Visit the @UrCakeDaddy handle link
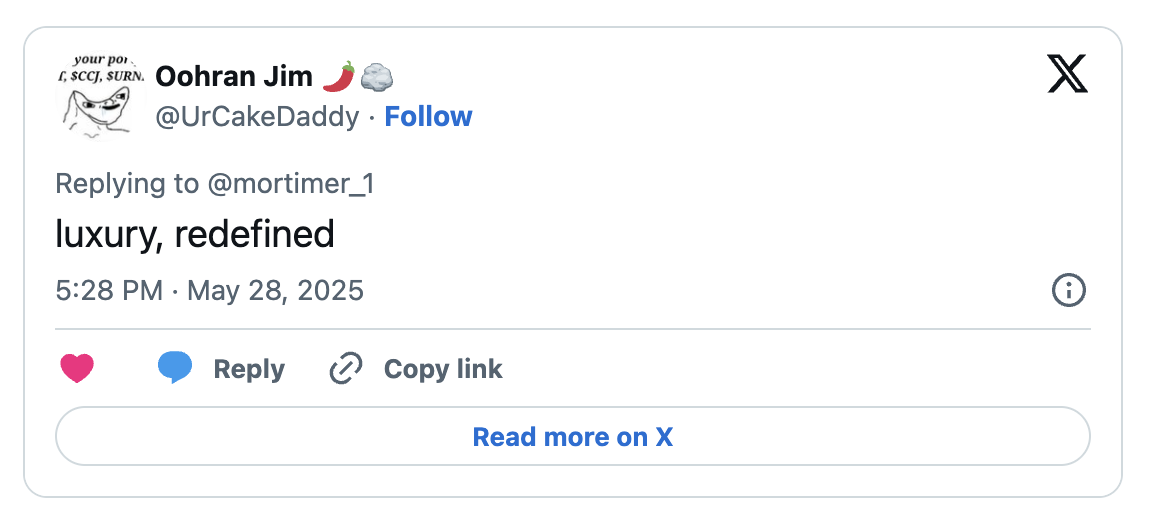Screen dimensions: 1170x516 coord(257,117)
